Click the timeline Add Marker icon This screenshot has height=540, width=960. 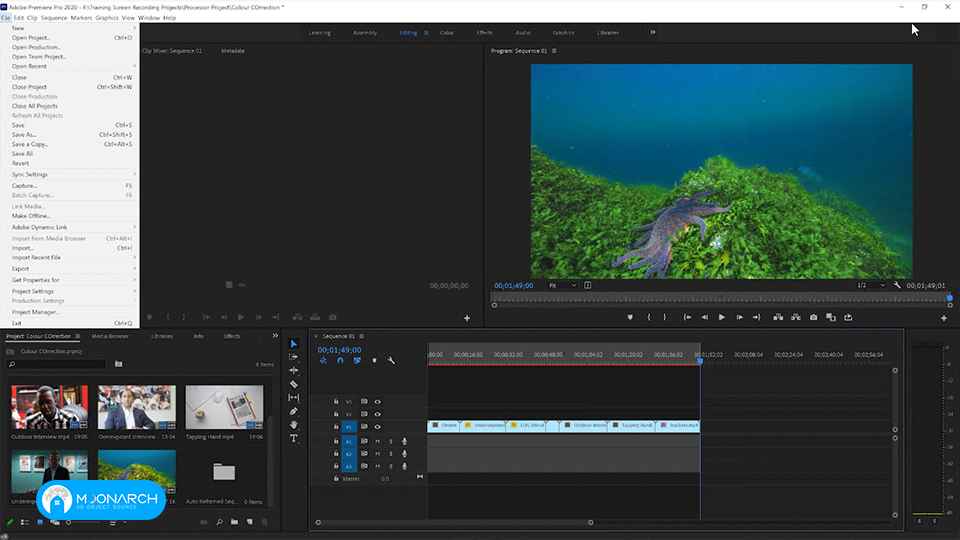point(375,361)
